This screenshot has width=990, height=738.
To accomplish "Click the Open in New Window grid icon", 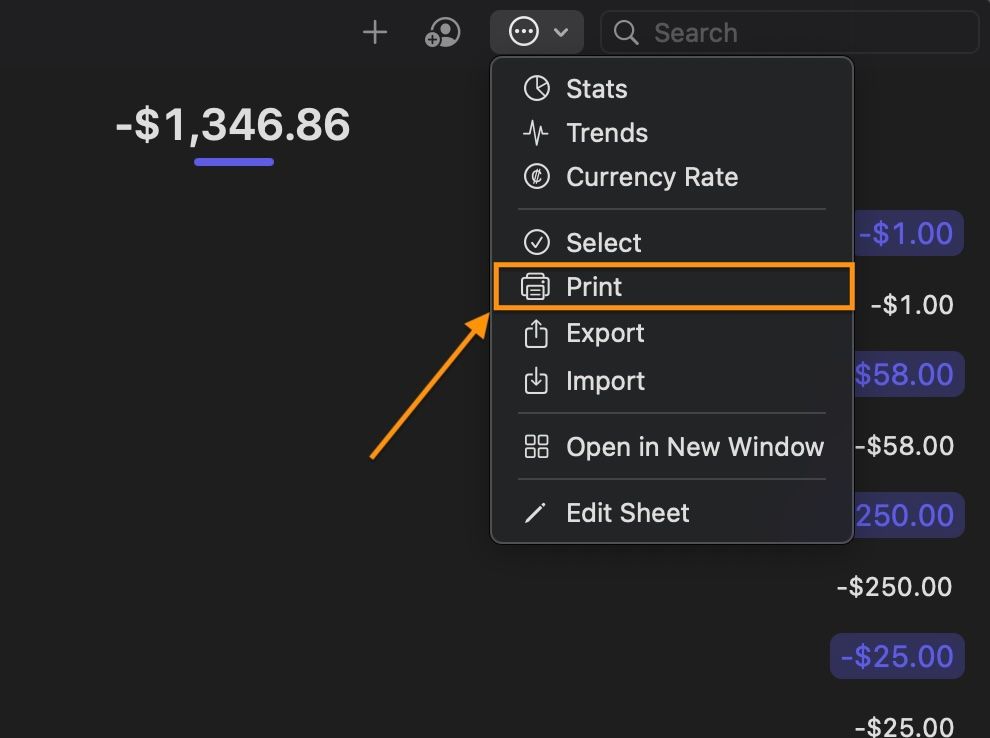I will [537, 447].
